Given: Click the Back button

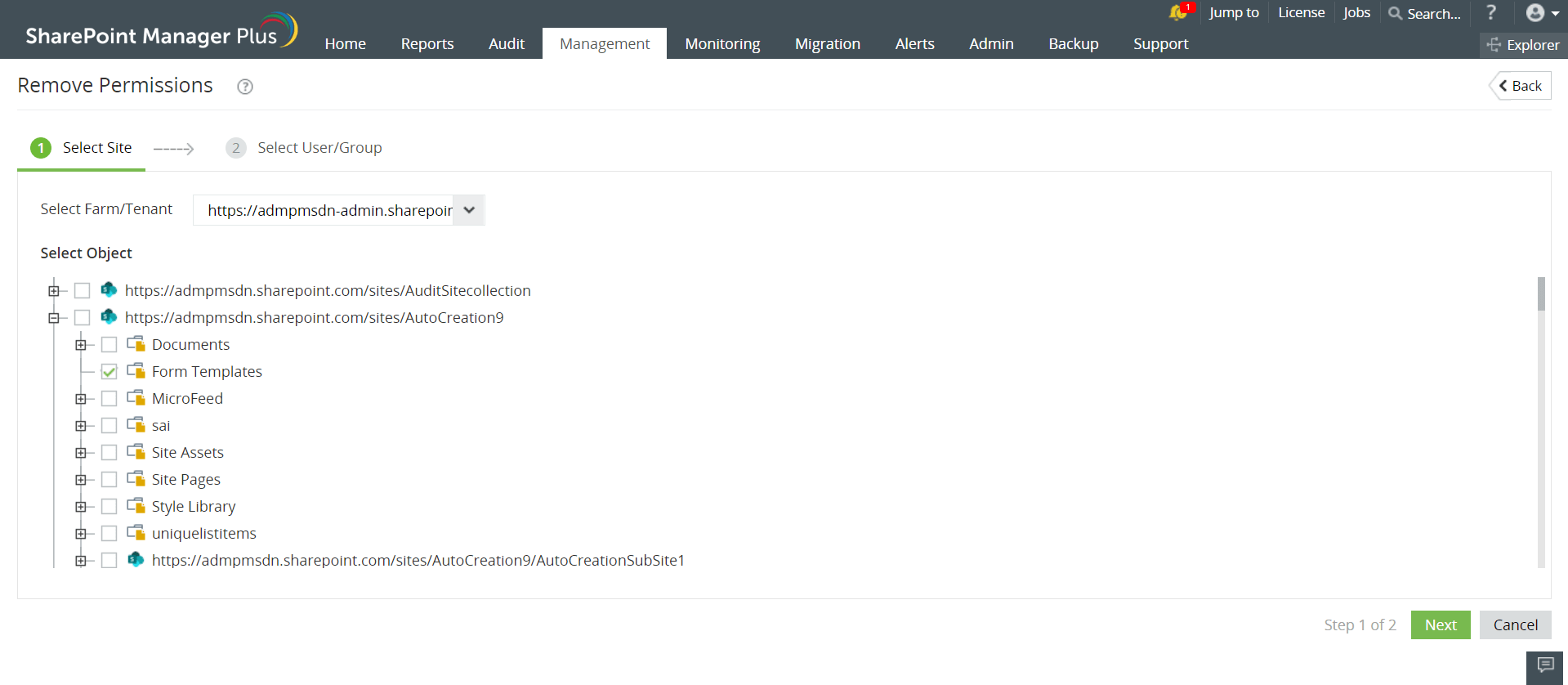Looking at the screenshot, I should pos(1521,86).
